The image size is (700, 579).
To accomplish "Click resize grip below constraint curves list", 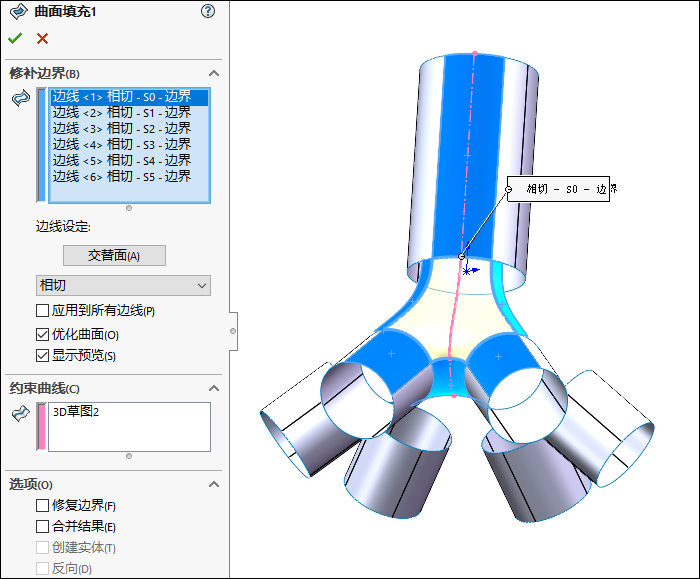I will click(129, 456).
